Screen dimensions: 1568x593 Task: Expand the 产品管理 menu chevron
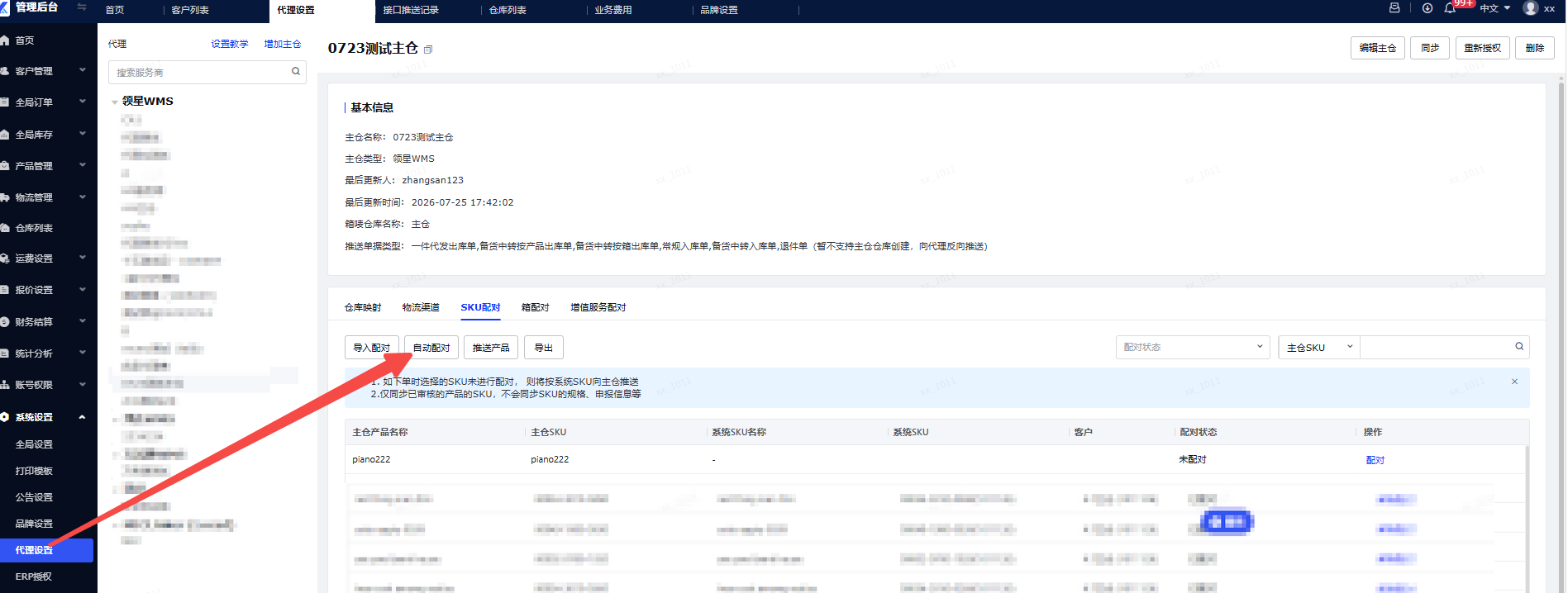(x=82, y=165)
